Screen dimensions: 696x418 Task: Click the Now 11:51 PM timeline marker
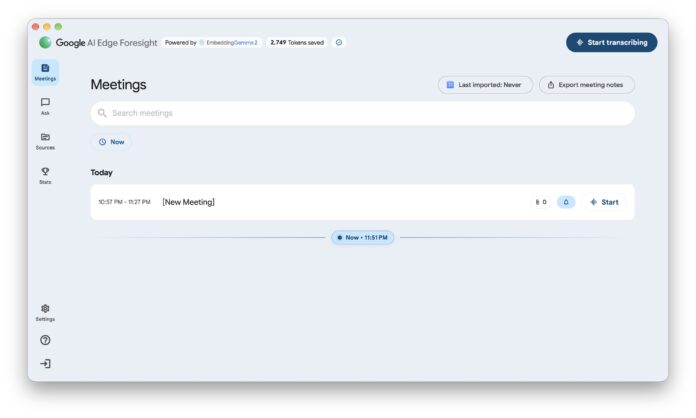tap(362, 237)
